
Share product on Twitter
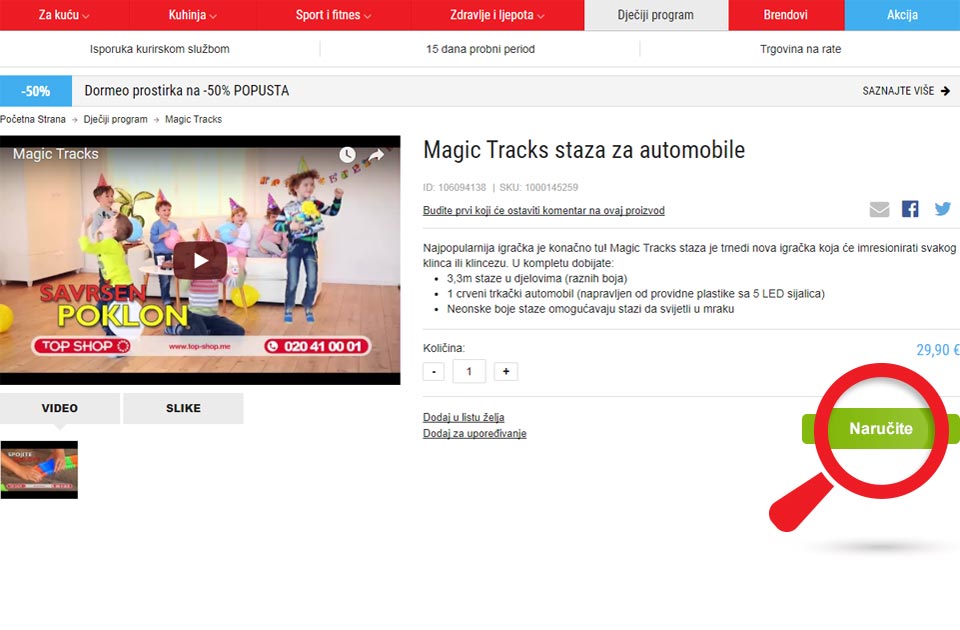(x=943, y=209)
